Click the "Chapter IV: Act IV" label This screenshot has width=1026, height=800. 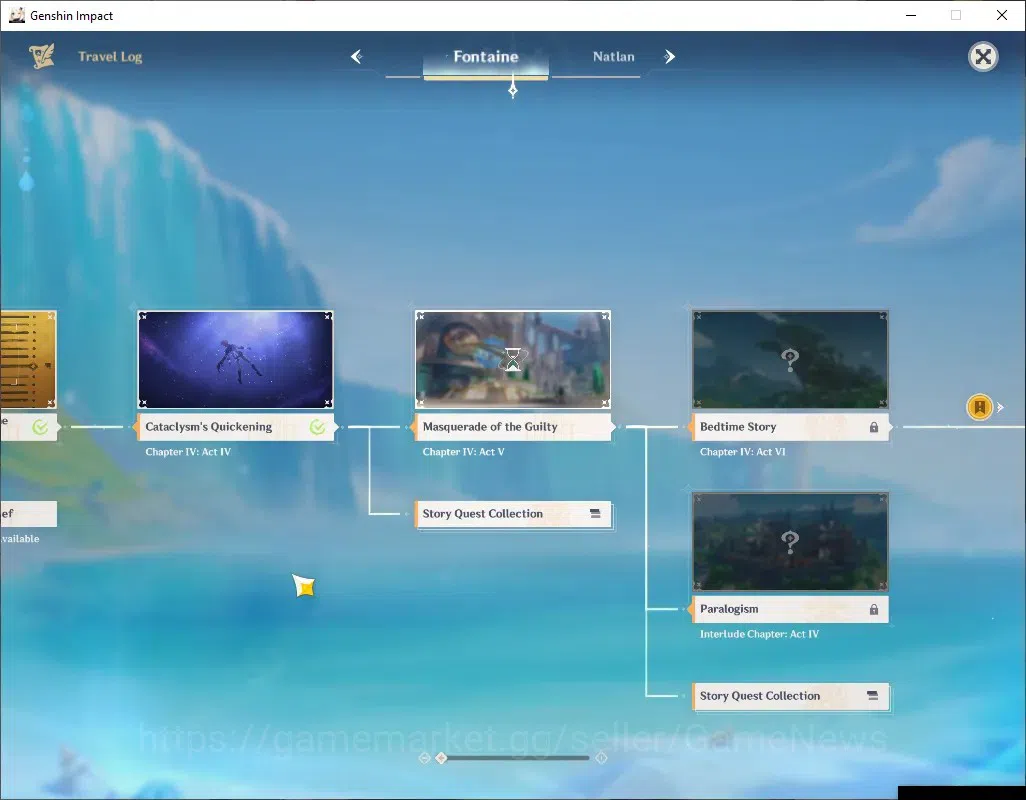click(188, 452)
